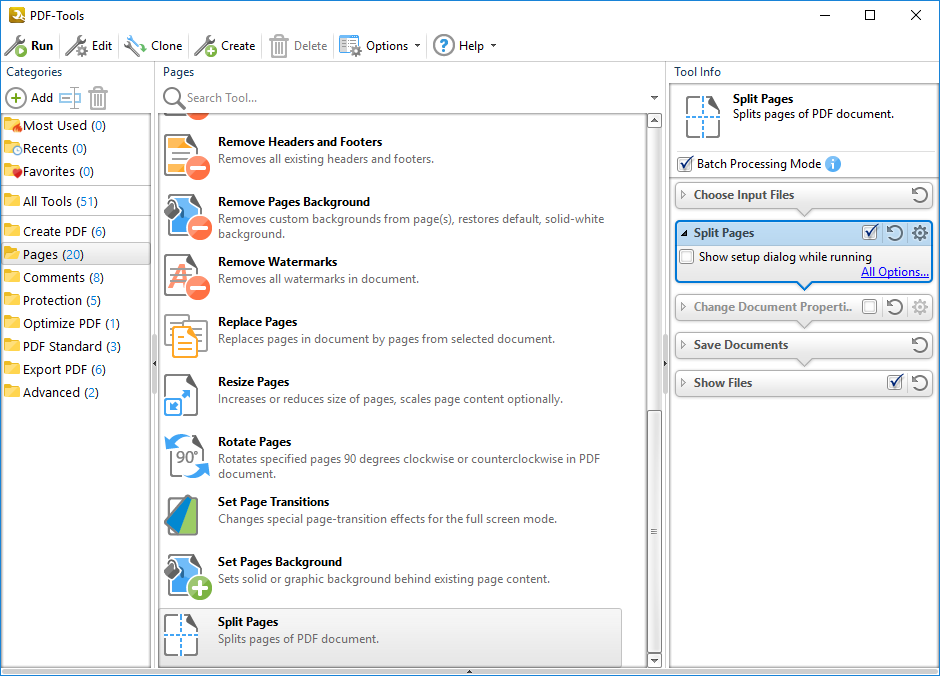Open the Help menu
940x676 pixels.
(x=463, y=46)
